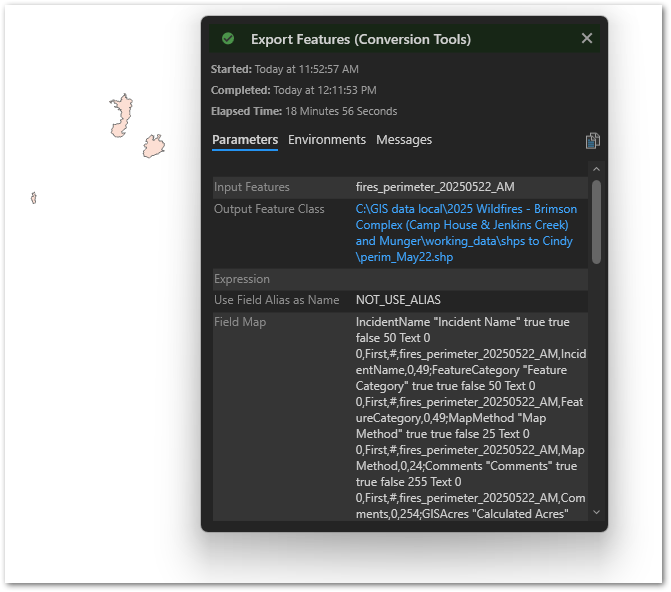Open the Messages tab
Image resolution: width=671 pixels, height=592 pixels.
click(x=404, y=140)
